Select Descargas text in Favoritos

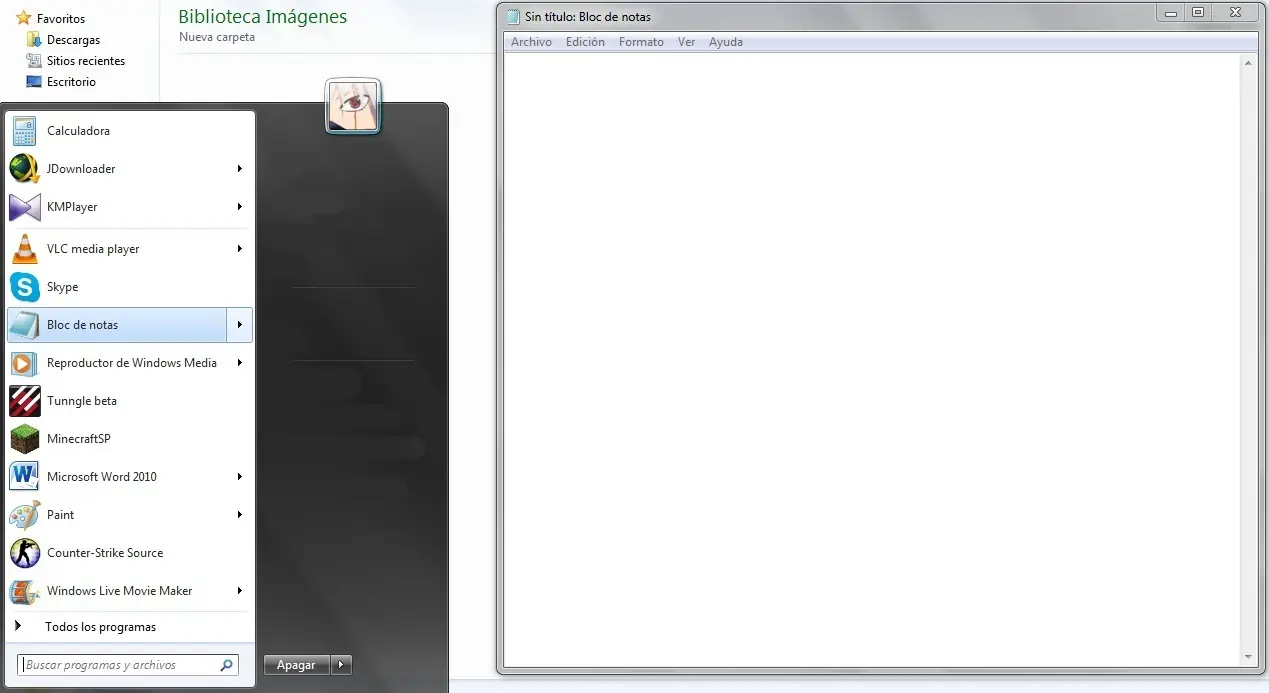pyautogui.click(x=73, y=40)
